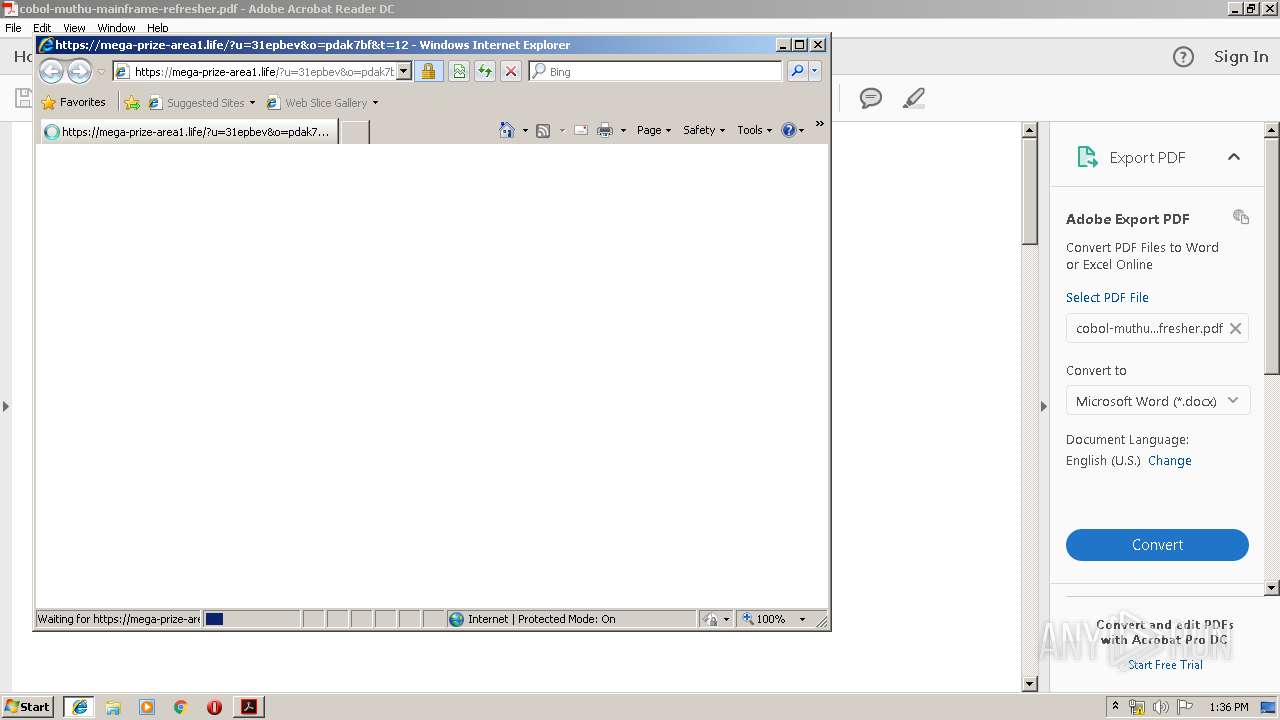
Task: Expand the address bar history dropdown
Action: [x=404, y=72]
